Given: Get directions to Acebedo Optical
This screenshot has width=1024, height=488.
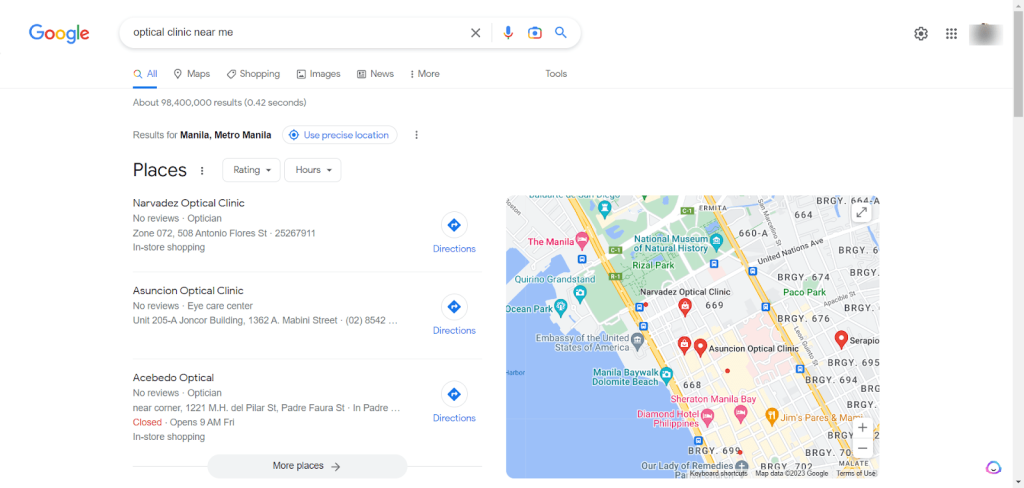Looking at the screenshot, I should [454, 402].
